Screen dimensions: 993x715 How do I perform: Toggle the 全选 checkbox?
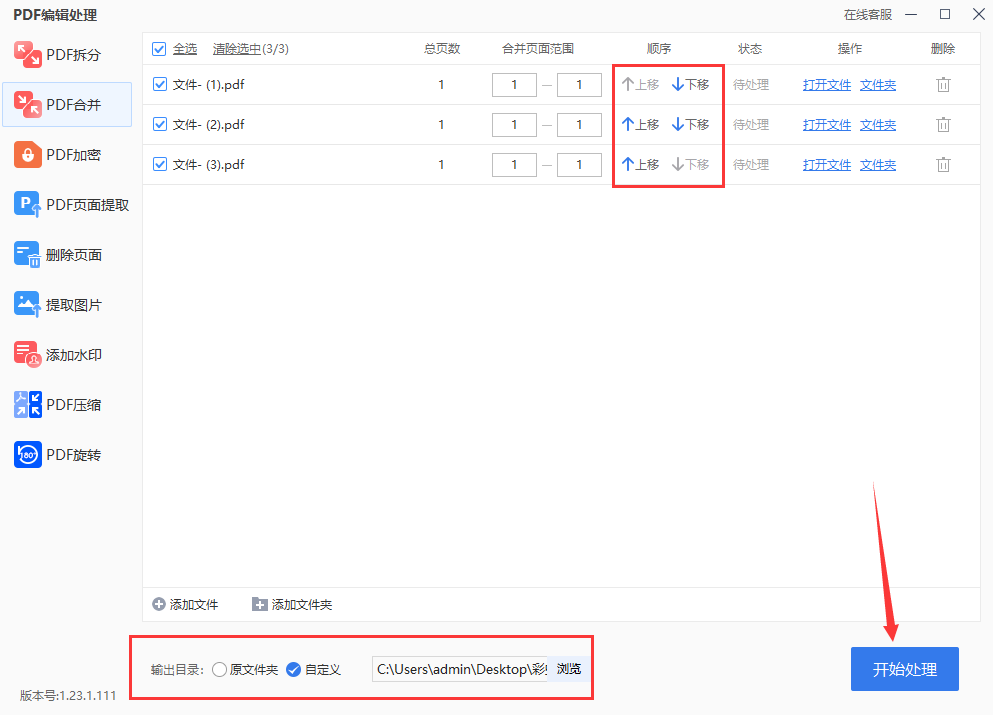pyautogui.click(x=159, y=49)
